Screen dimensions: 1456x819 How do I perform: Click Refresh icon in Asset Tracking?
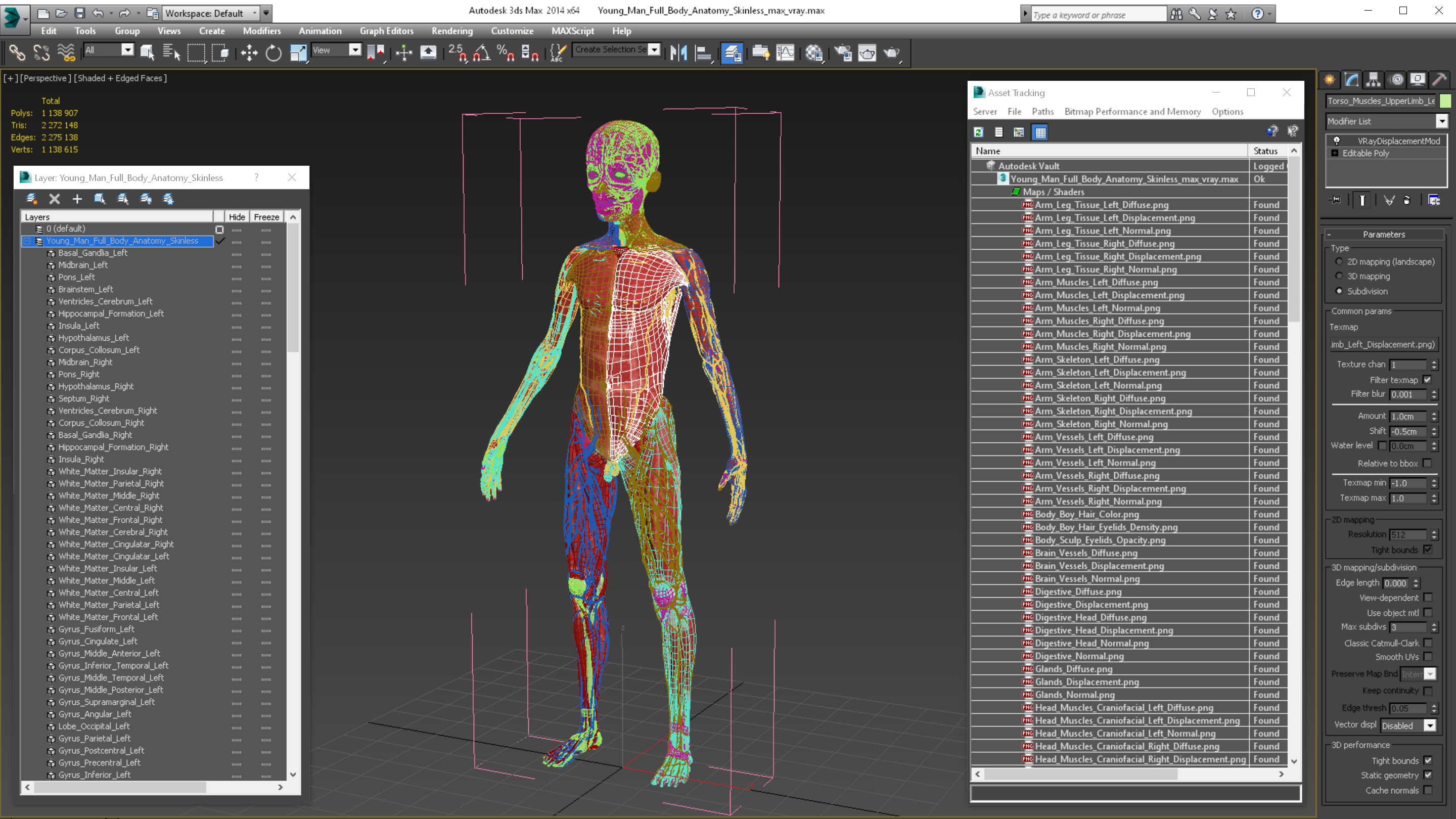tap(978, 132)
